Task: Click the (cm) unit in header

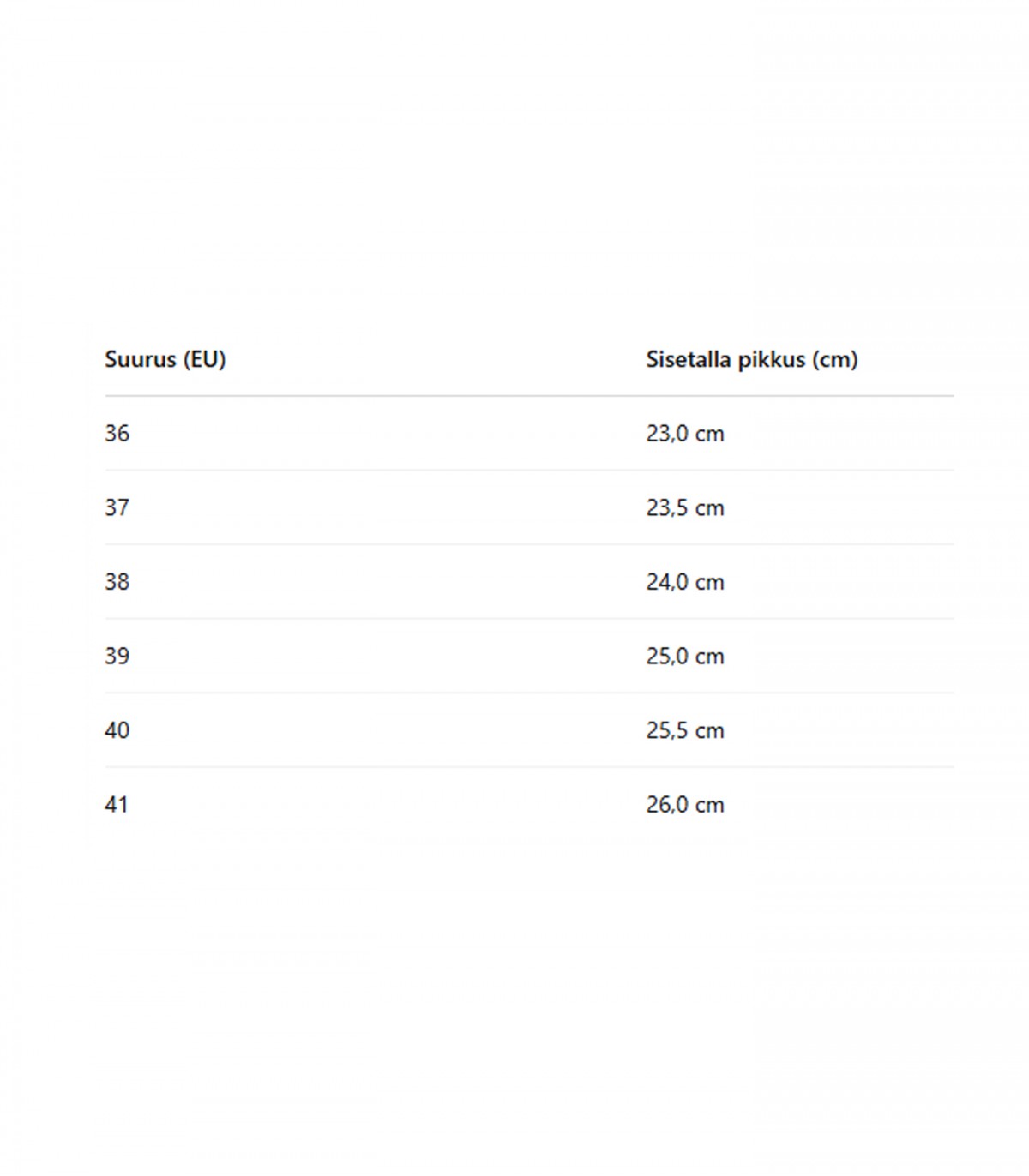Action: coord(834,359)
